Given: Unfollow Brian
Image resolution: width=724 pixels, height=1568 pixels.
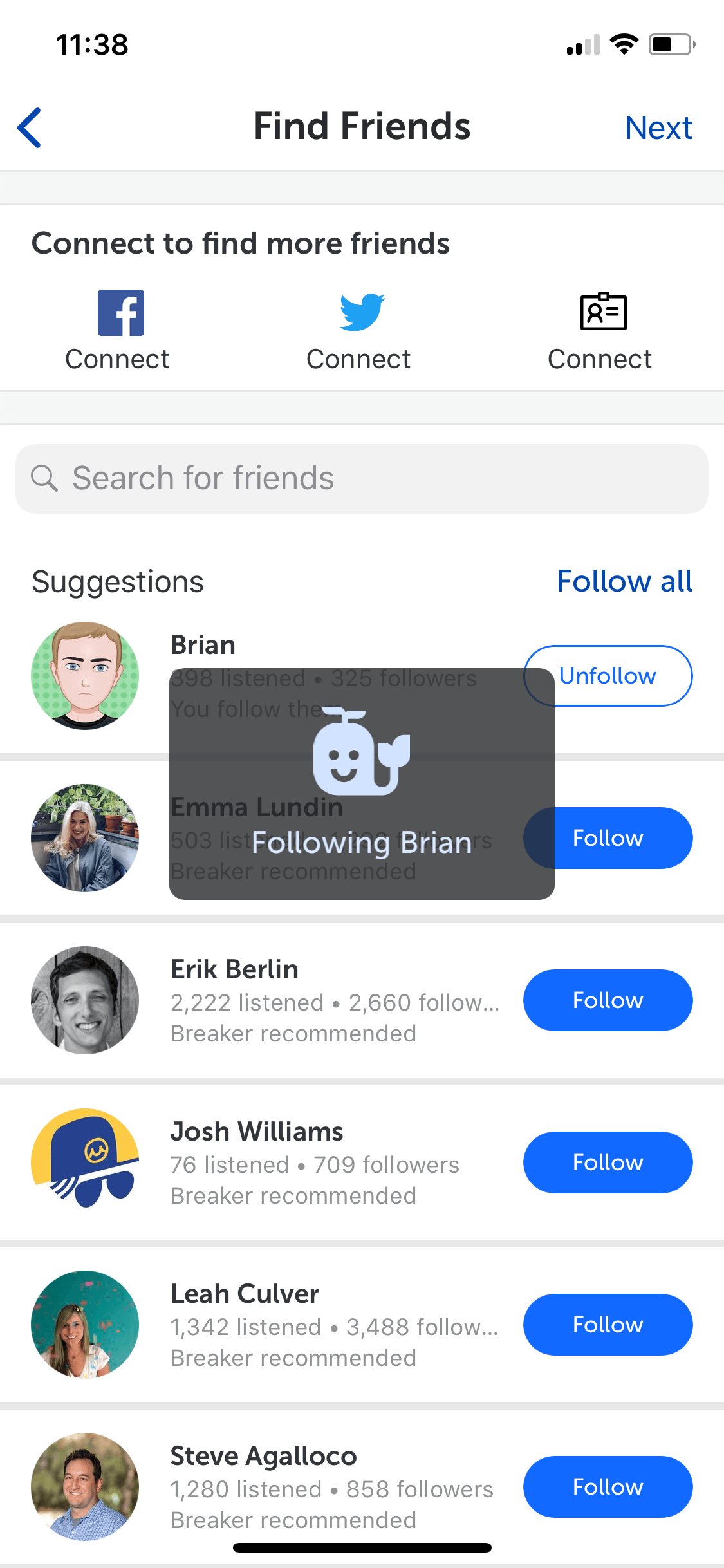Looking at the screenshot, I should [x=608, y=676].
